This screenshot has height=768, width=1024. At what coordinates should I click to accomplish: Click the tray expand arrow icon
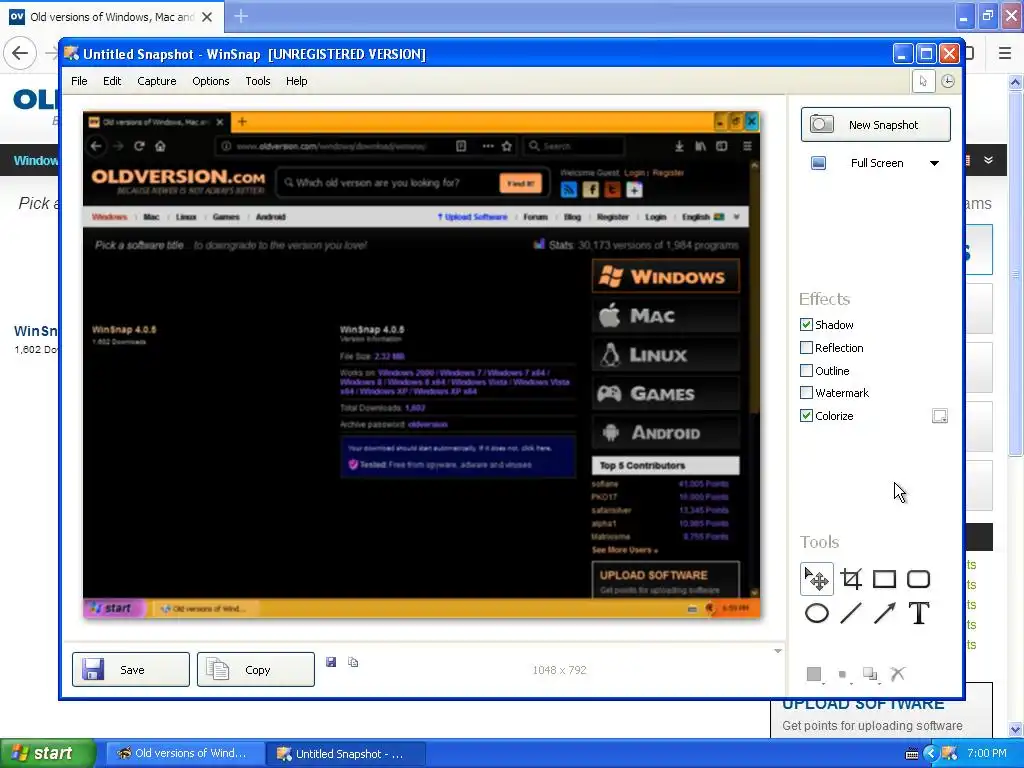pyautogui.click(x=931, y=754)
